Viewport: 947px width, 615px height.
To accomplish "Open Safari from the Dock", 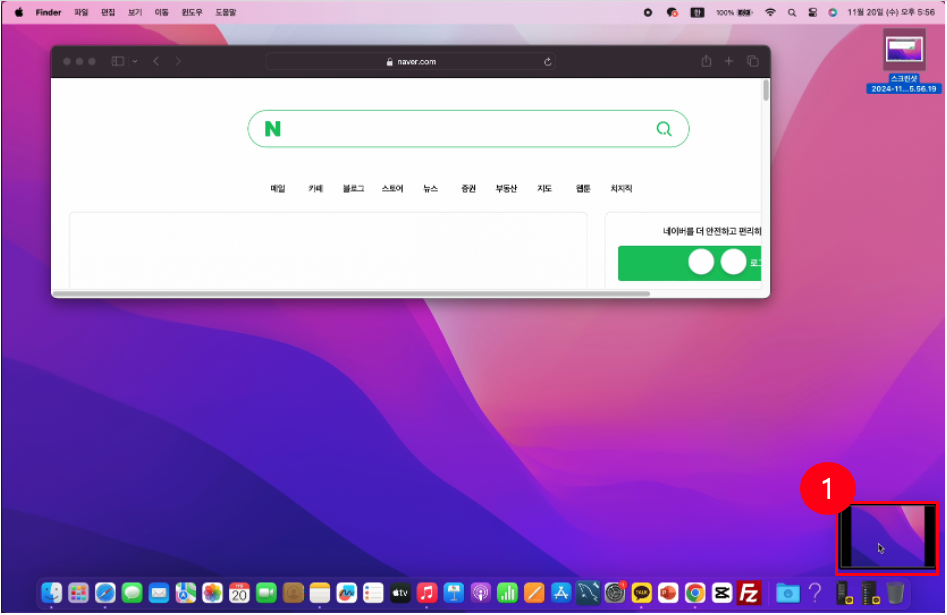I will 105,593.
